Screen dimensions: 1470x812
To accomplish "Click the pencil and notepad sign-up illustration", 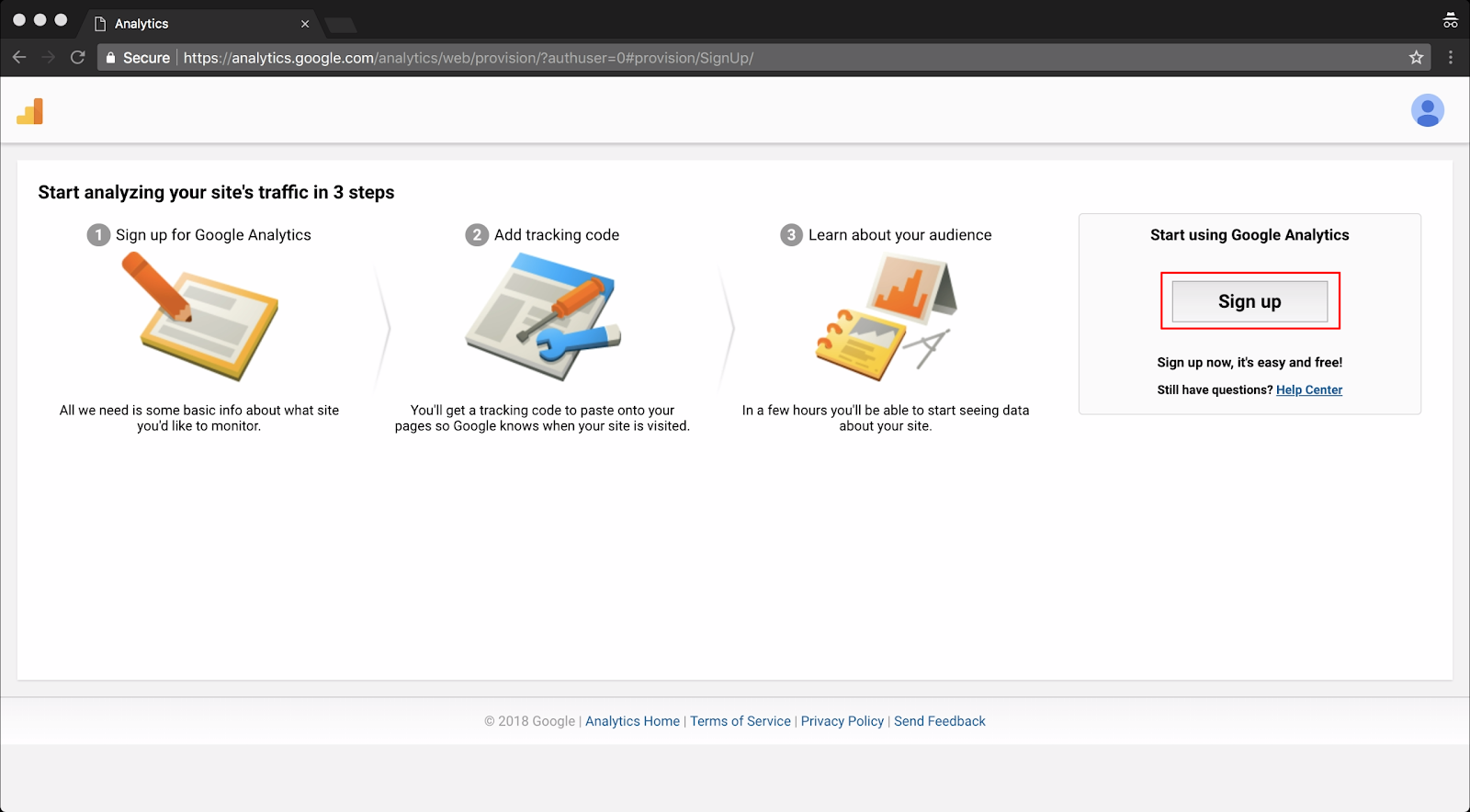I will pyautogui.click(x=199, y=317).
